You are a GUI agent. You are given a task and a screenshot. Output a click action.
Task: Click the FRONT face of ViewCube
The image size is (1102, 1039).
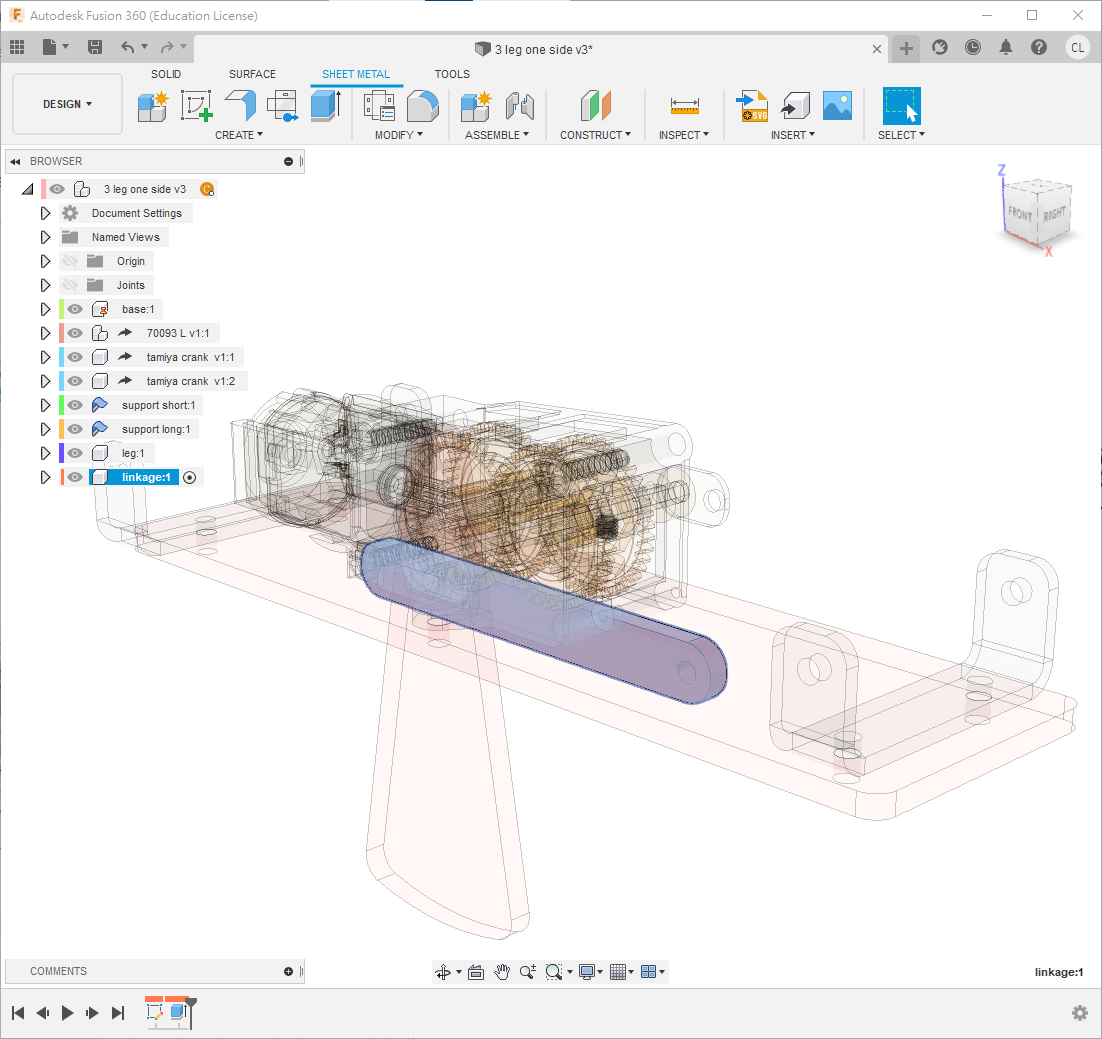[x=1020, y=214]
